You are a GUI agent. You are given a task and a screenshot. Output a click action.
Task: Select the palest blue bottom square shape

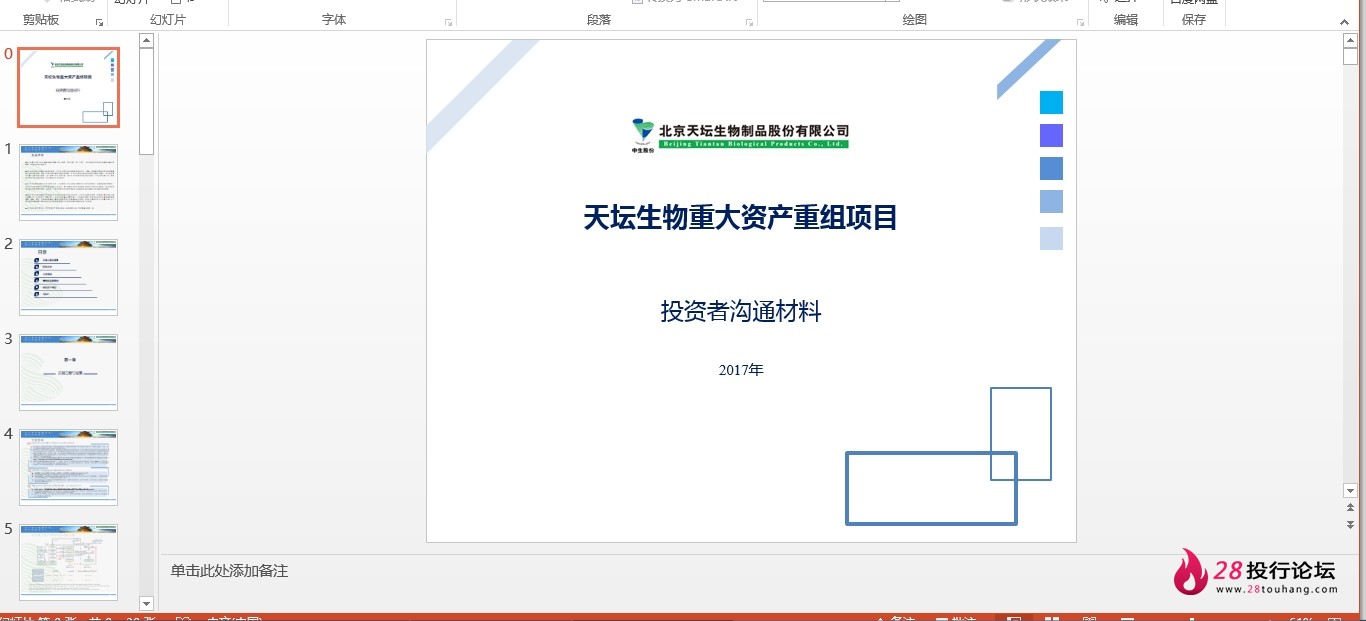pos(1051,238)
